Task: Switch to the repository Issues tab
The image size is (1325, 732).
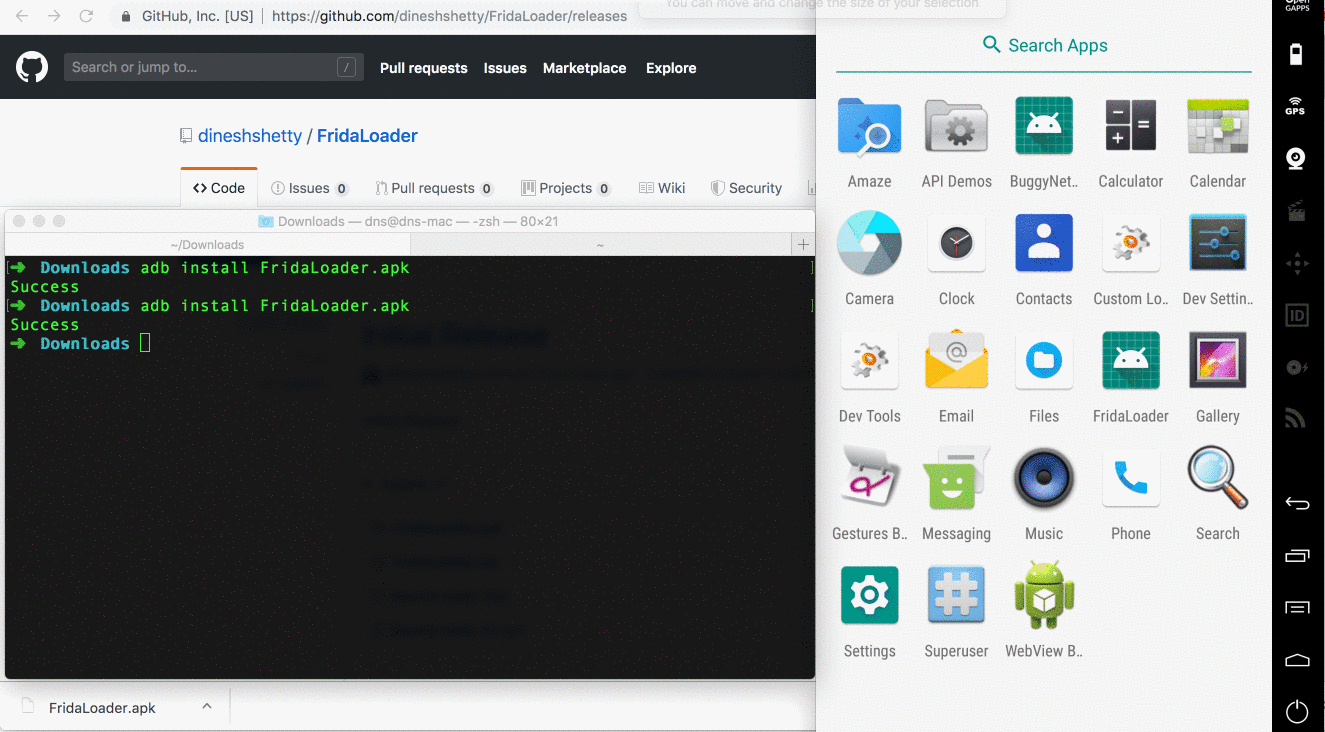Action: point(310,188)
